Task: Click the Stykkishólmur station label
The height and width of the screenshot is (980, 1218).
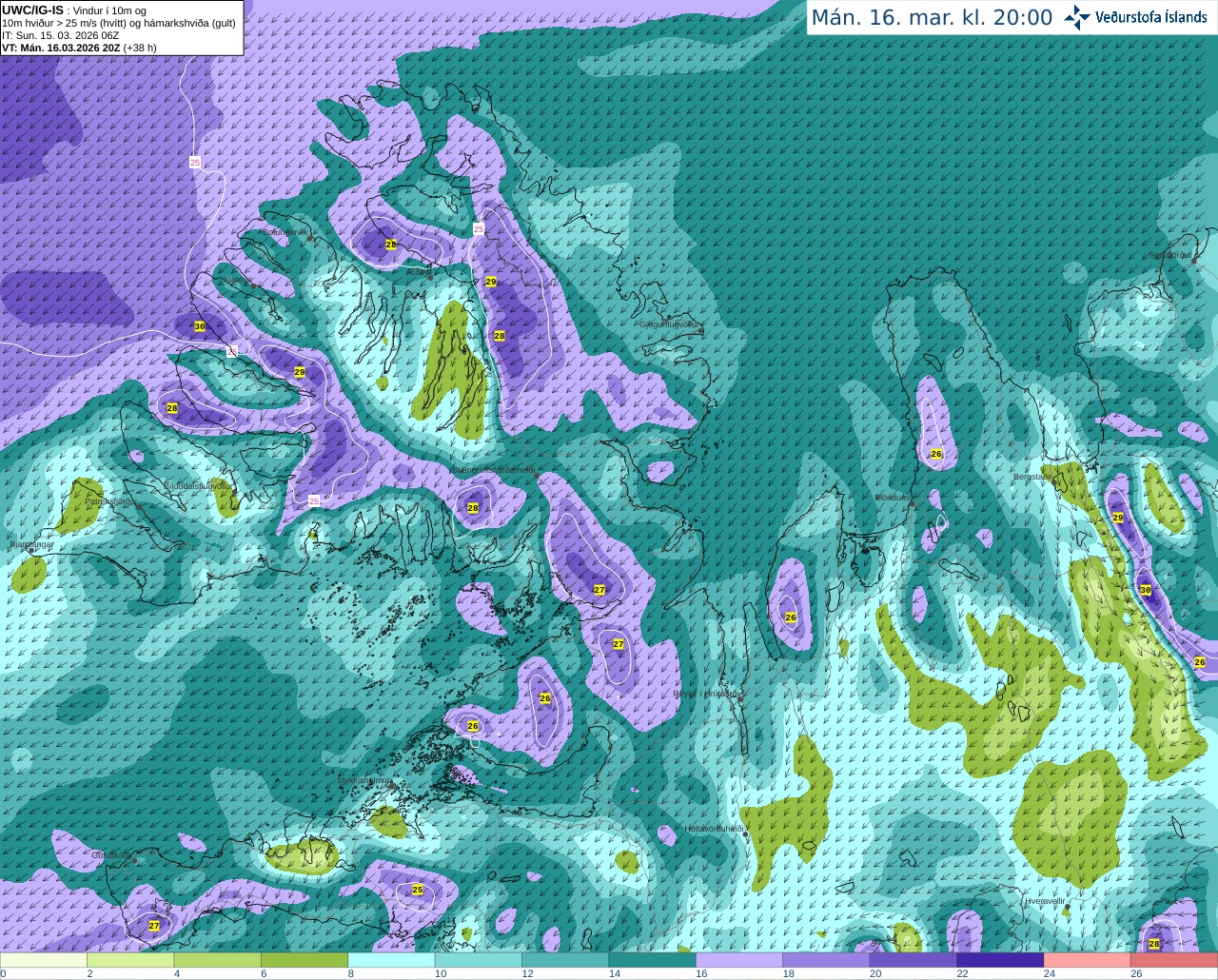Action: [x=364, y=780]
